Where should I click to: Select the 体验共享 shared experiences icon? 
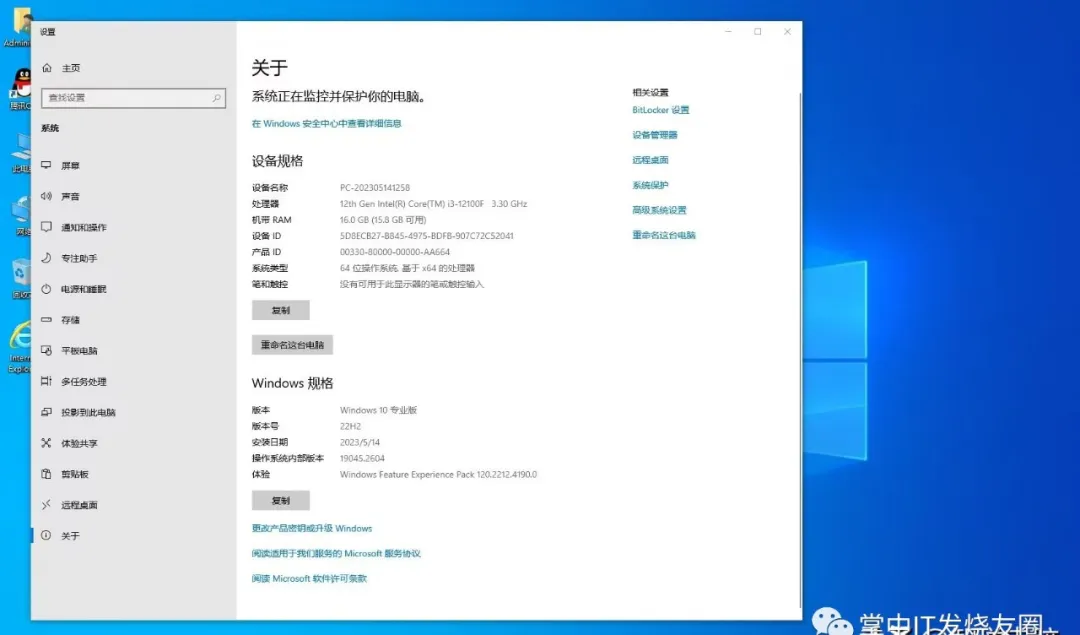(46, 443)
